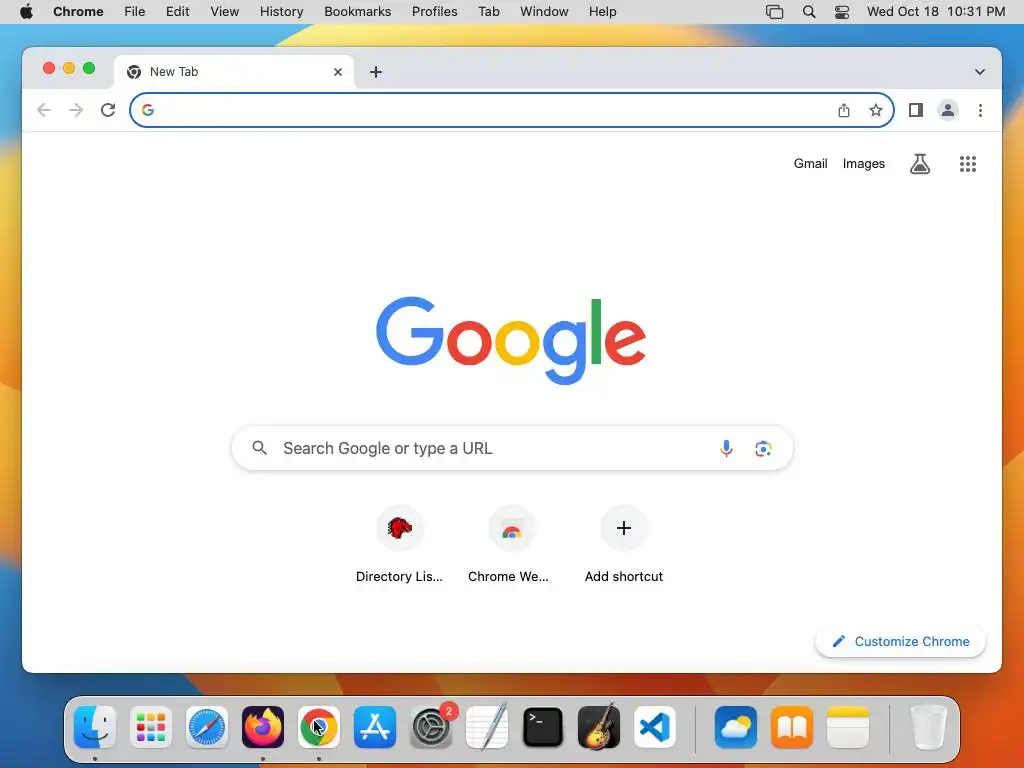
Task: Open Finder from the Dock
Action: 95,726
